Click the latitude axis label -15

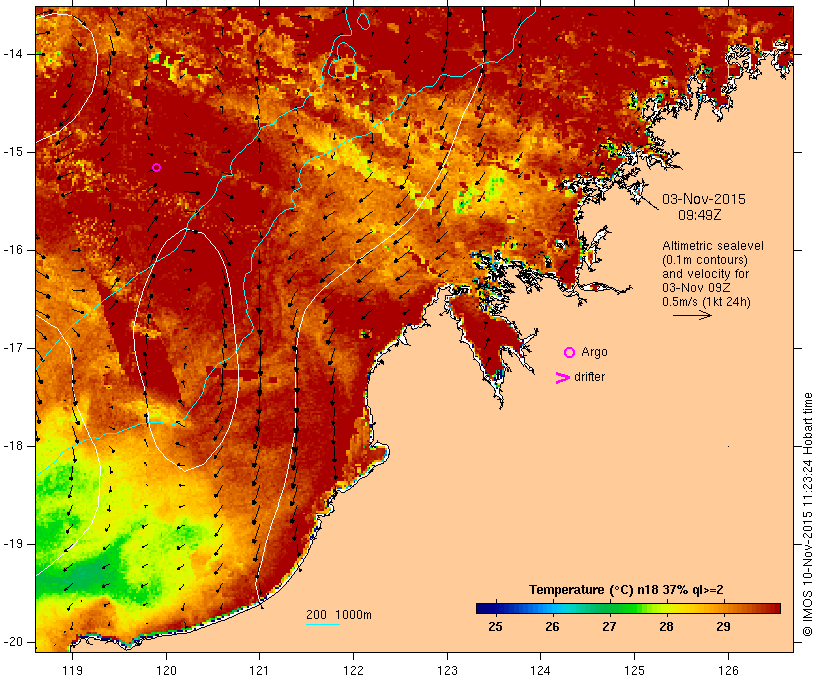click(x=13, y=152)
